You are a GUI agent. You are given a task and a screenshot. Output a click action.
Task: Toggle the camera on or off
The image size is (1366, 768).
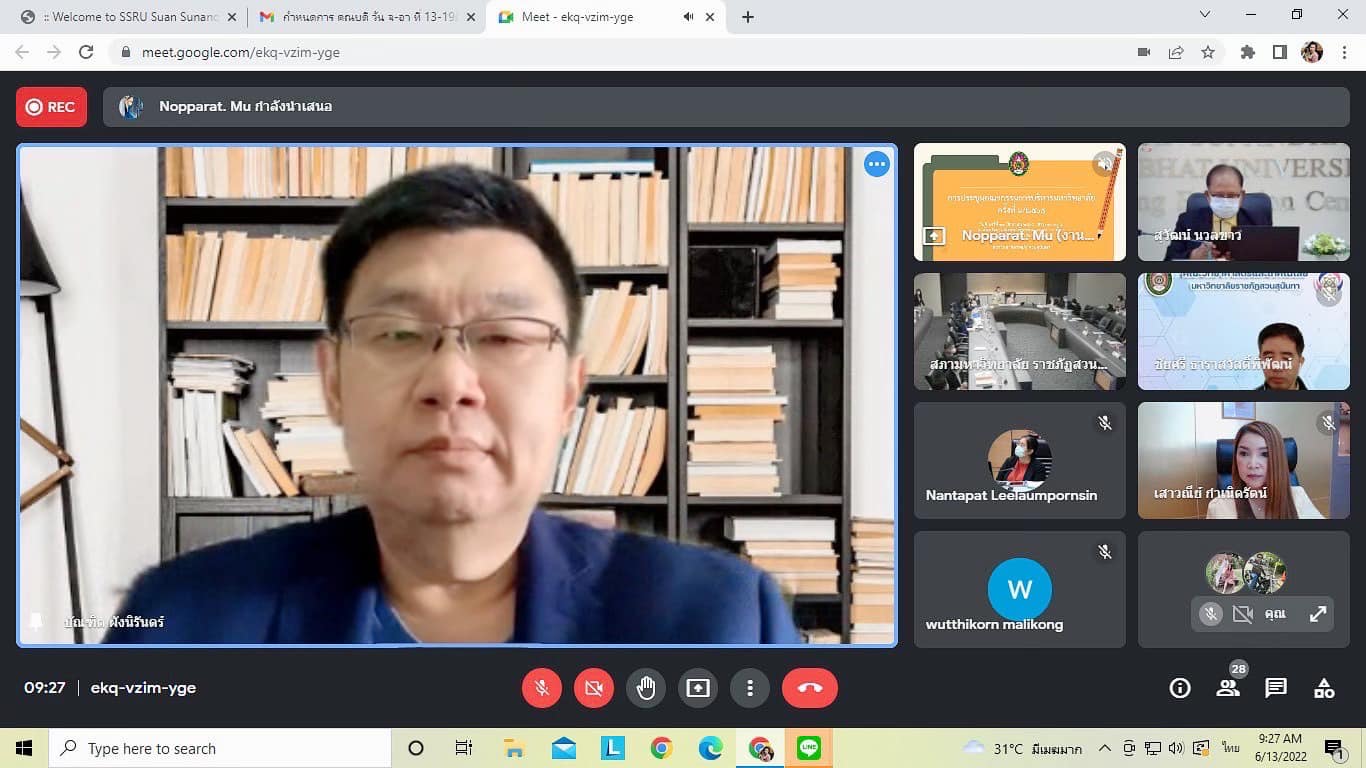(x=594, y=688)
